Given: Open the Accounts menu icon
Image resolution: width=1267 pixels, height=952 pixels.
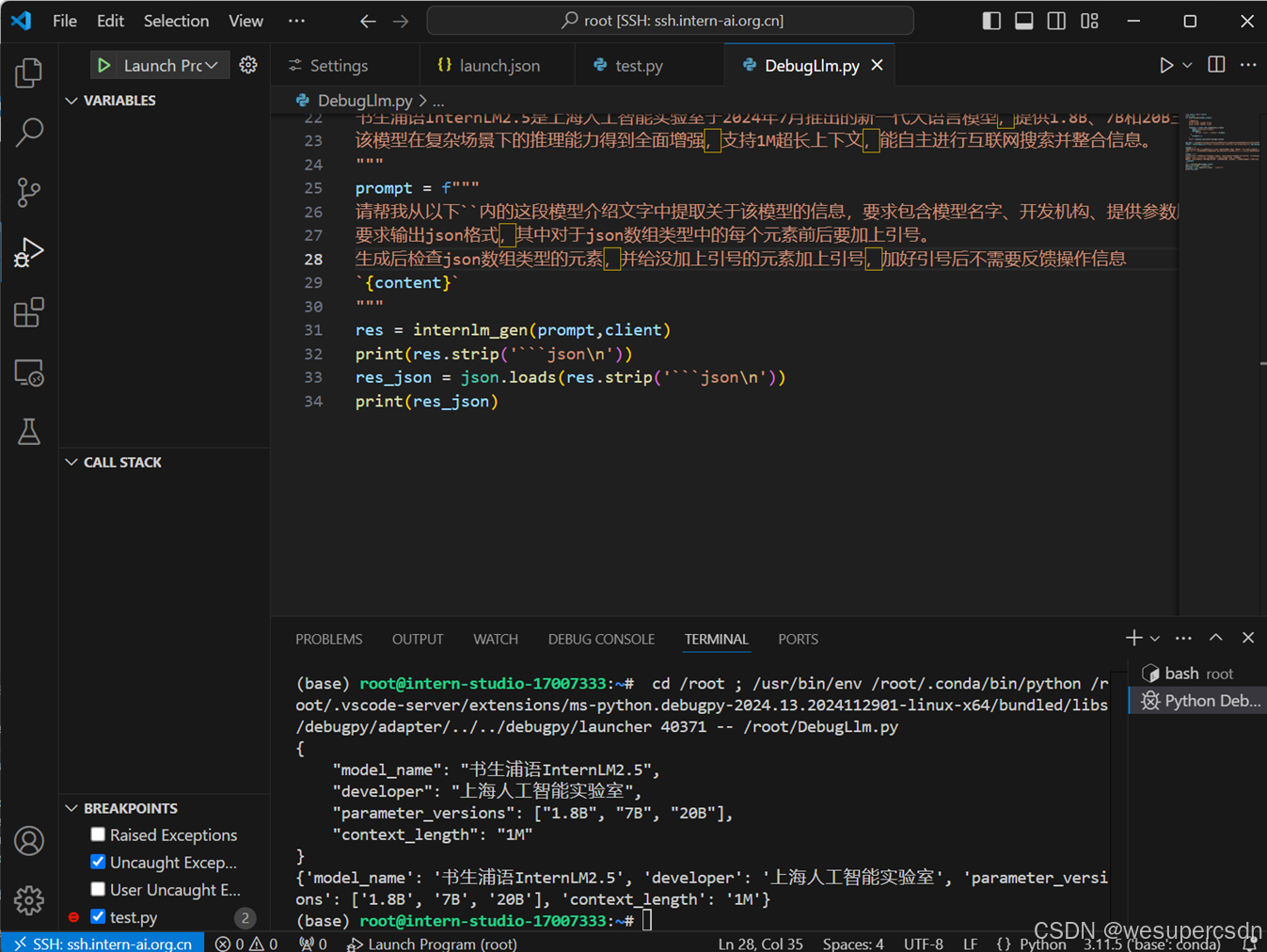Looking at the screenshot, I should 29,840.
